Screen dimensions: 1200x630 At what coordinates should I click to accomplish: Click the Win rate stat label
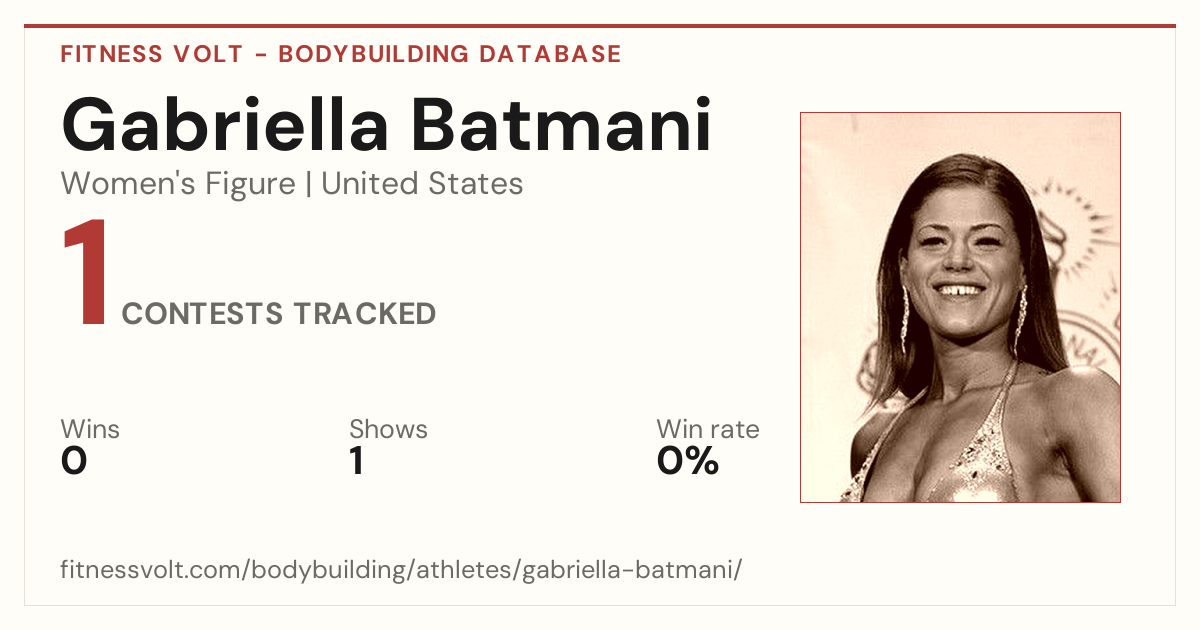pyautogui.click(x=708, y=429)
